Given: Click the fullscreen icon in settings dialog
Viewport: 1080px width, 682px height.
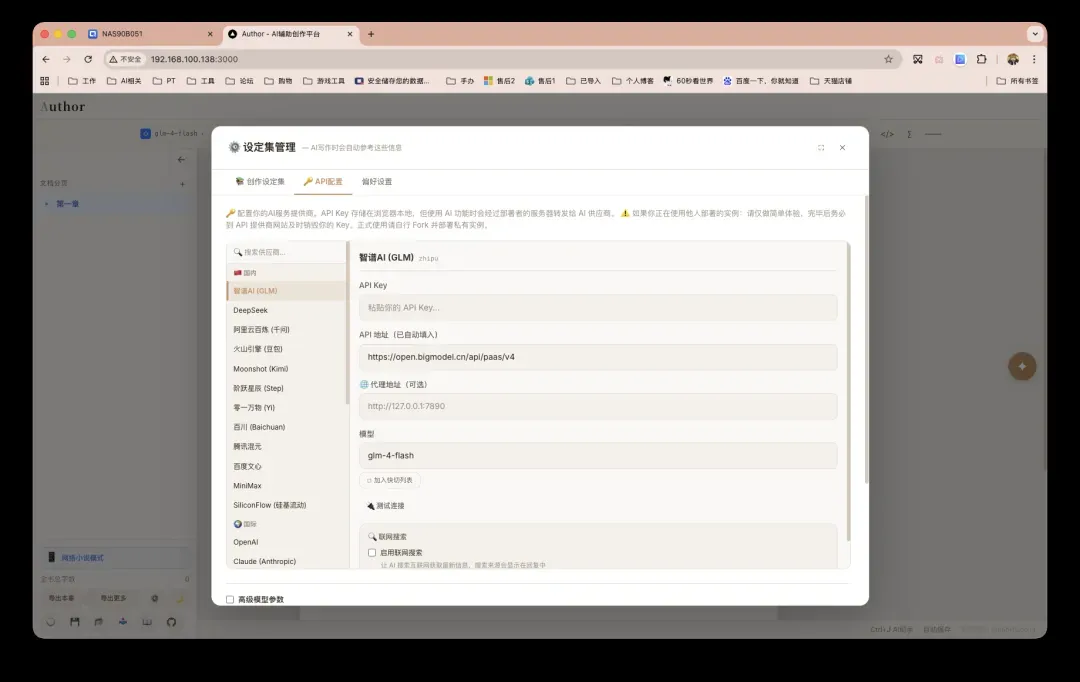Looking at the screenshot, I should [x=821, y=147].
